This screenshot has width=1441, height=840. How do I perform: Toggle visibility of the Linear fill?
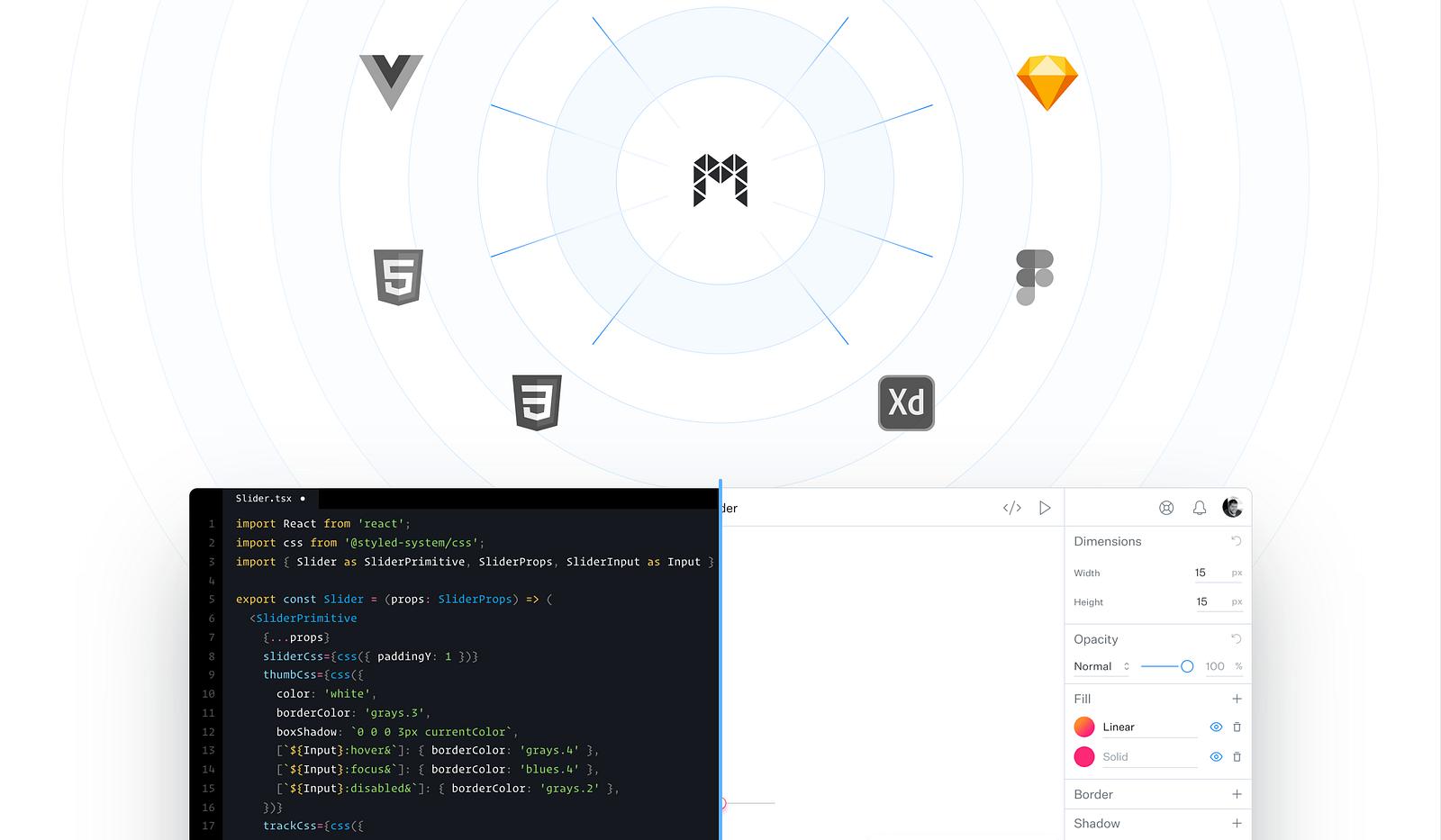(x=1216, y=727)
